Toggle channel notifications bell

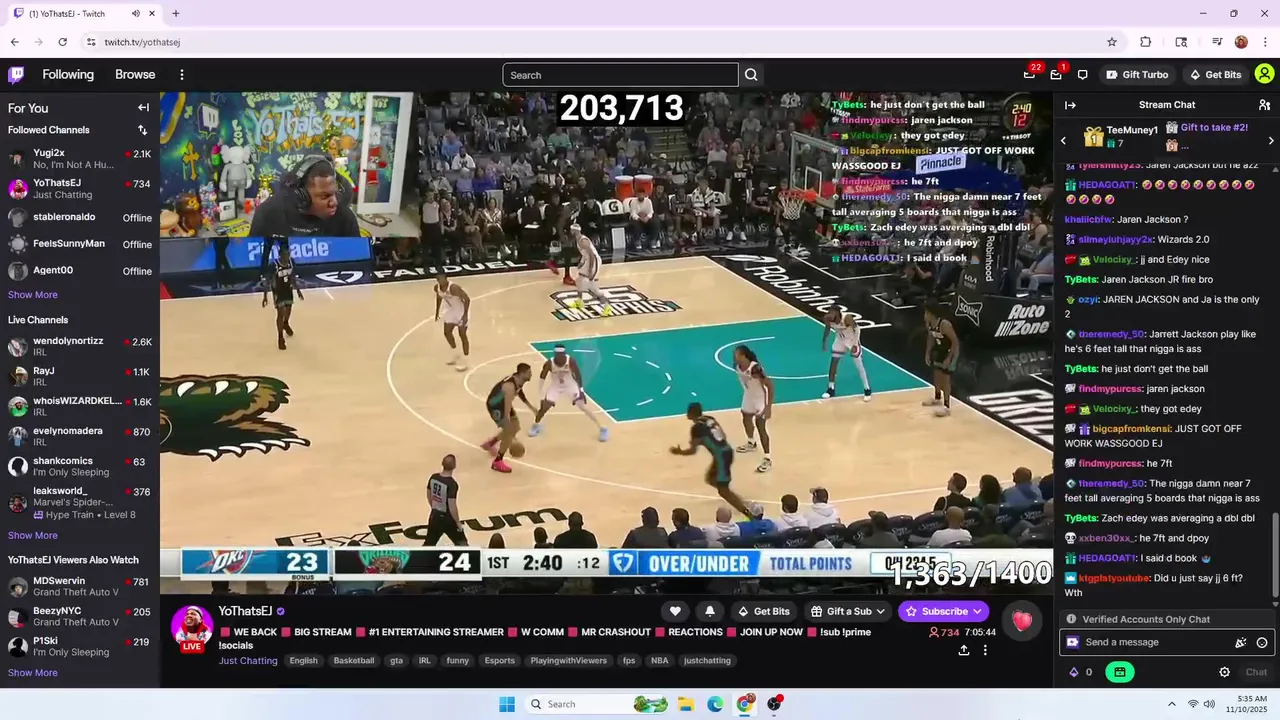710,611
